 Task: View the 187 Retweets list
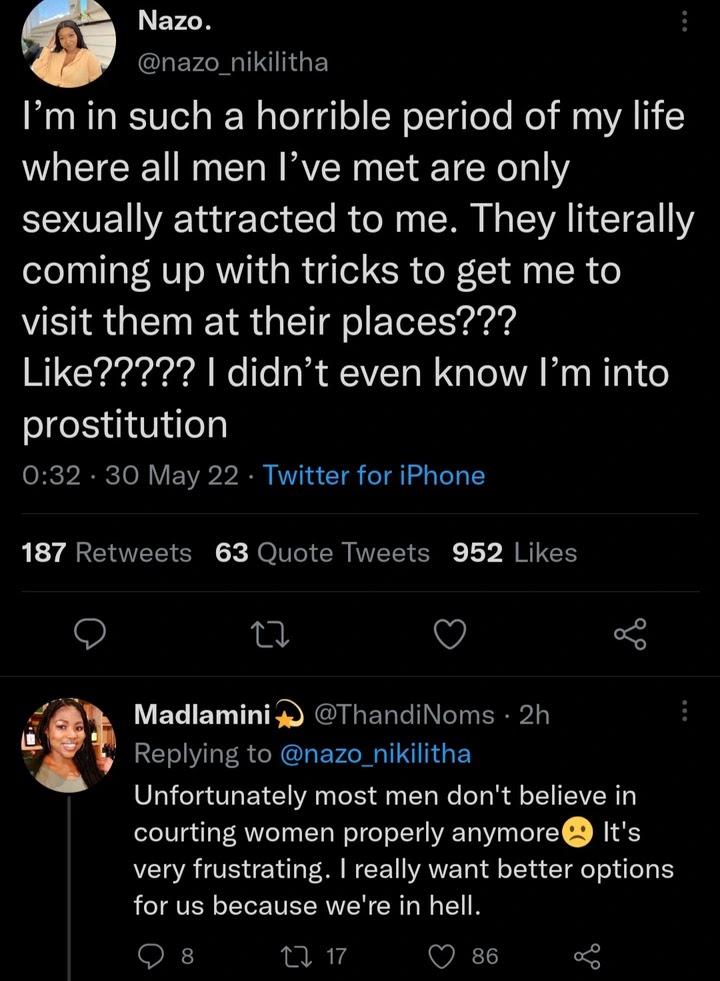[107, 552]
